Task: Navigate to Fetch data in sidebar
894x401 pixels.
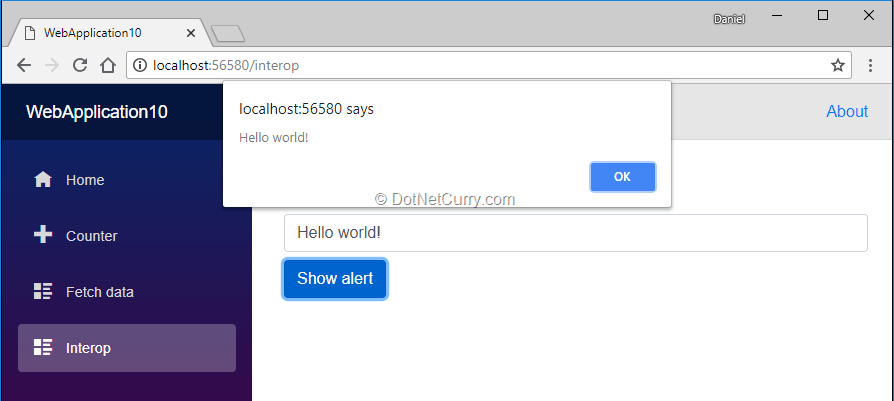Action: click(x=127, y=291)
